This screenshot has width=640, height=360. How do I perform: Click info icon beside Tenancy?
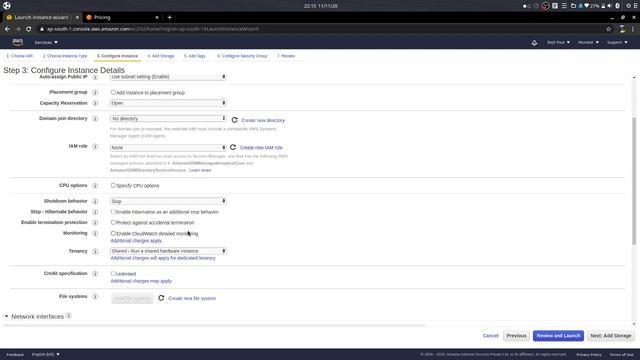tap(95, 251)
